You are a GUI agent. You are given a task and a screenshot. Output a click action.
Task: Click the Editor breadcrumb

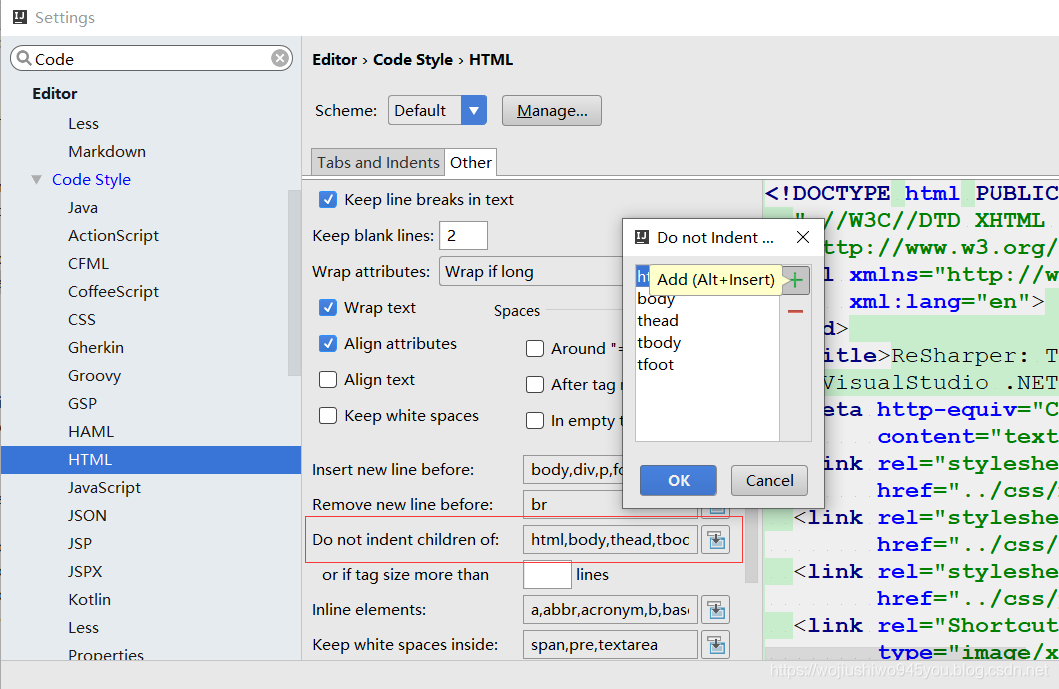[334, 59]
